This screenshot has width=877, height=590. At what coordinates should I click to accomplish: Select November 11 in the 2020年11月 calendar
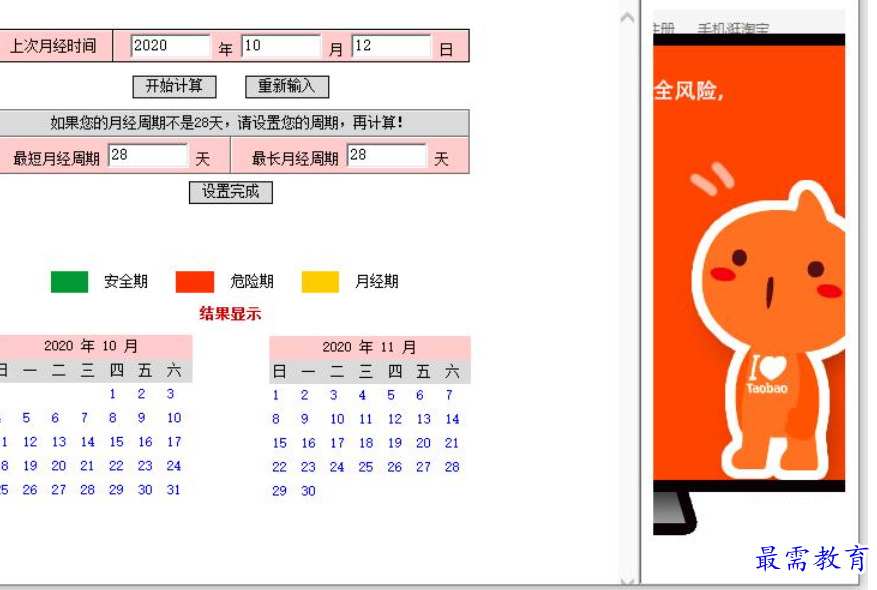(x=366, y=419)
